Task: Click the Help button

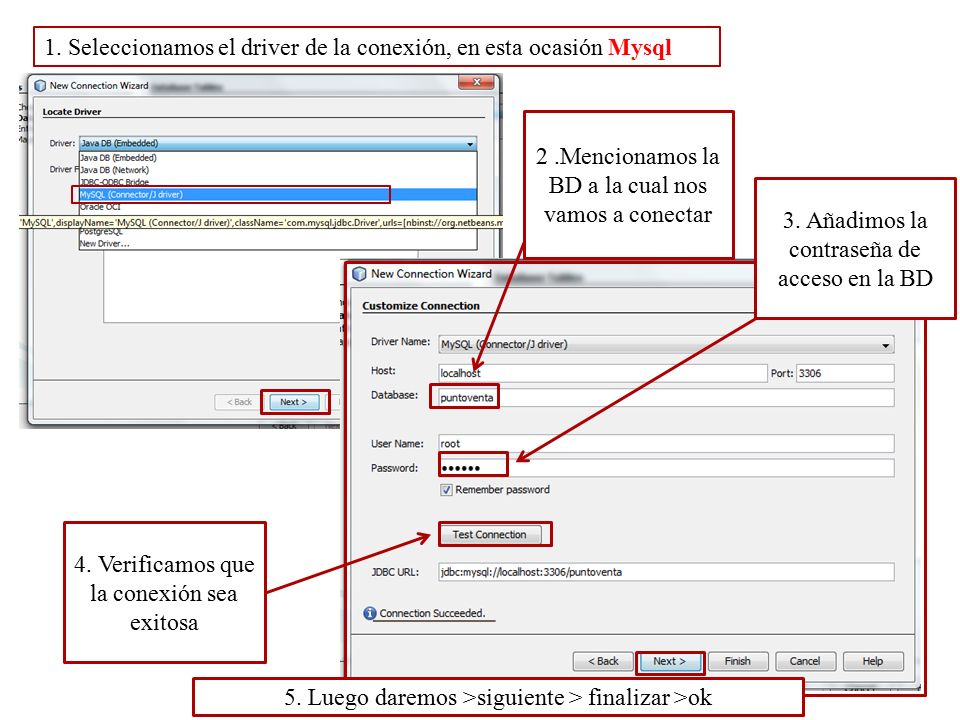Action: pyautogui.click(x=872, y=662)
